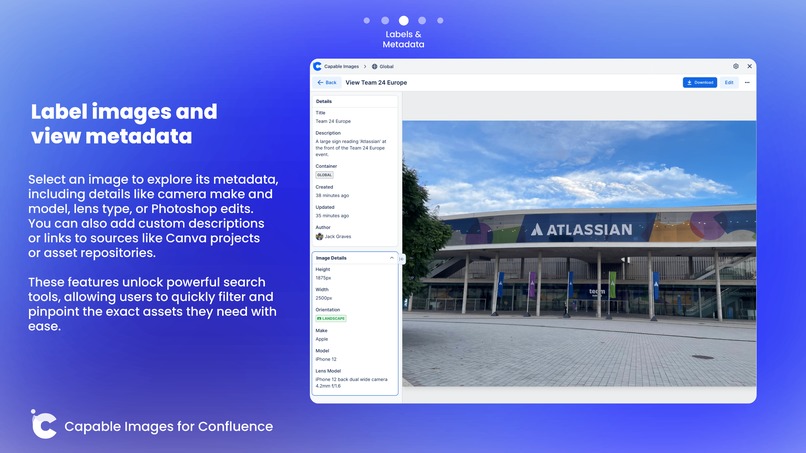Screen dimensions: 806x453
Task: Click author Jack Graves
Action: [x=338, y=237]
